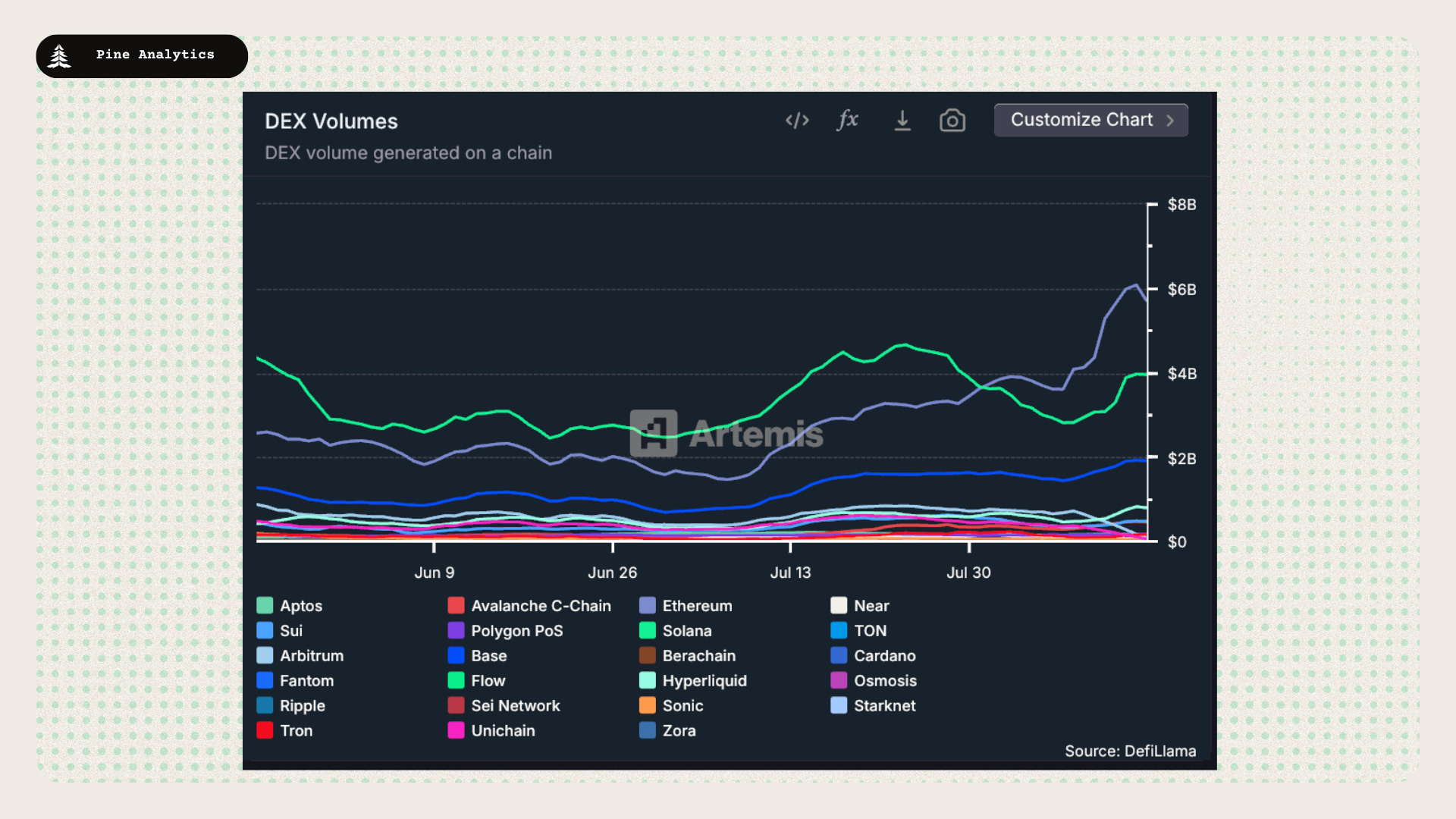The width and height of the screenshot is (1456, 819).
Task: Click the Jun 26 axis label
Action: coord(612,573)
